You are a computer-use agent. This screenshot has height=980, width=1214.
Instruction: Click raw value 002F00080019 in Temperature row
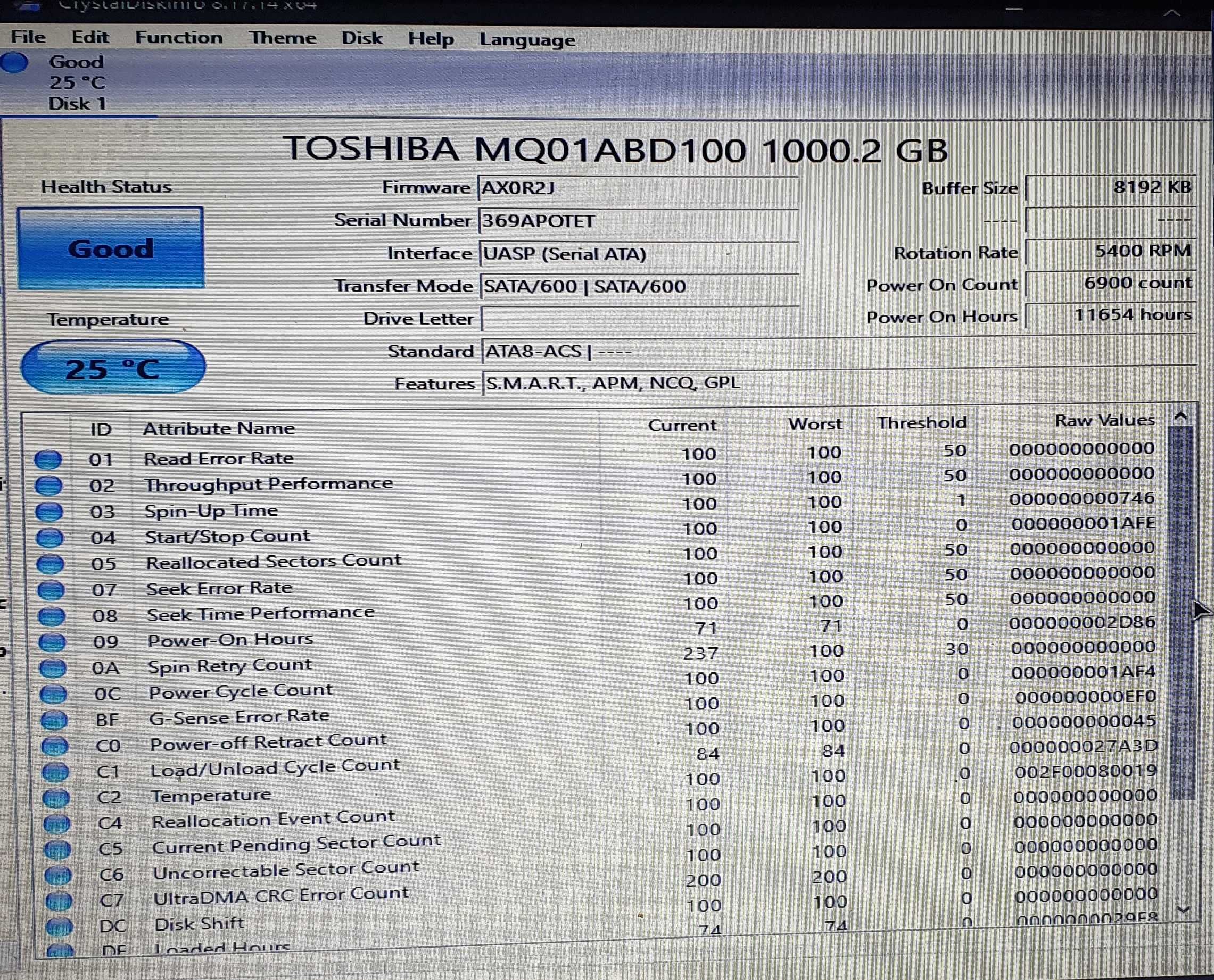coord(1085,771)
